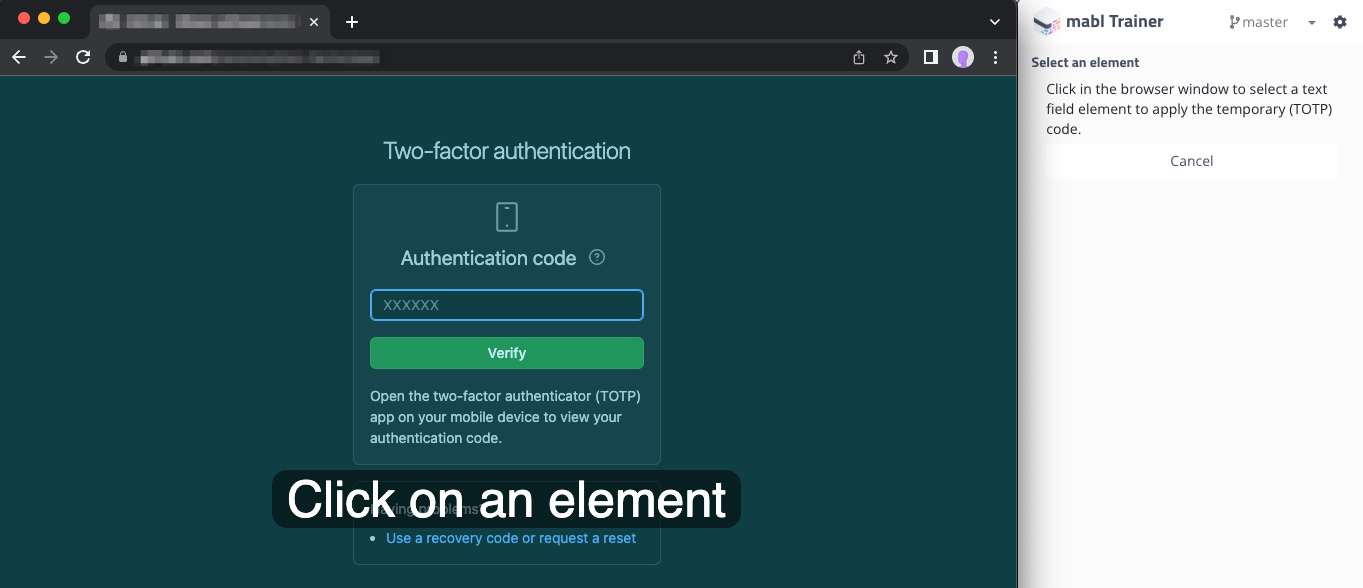Click the phone device icon
The image size is (1363, 588).
click(507, 217)
